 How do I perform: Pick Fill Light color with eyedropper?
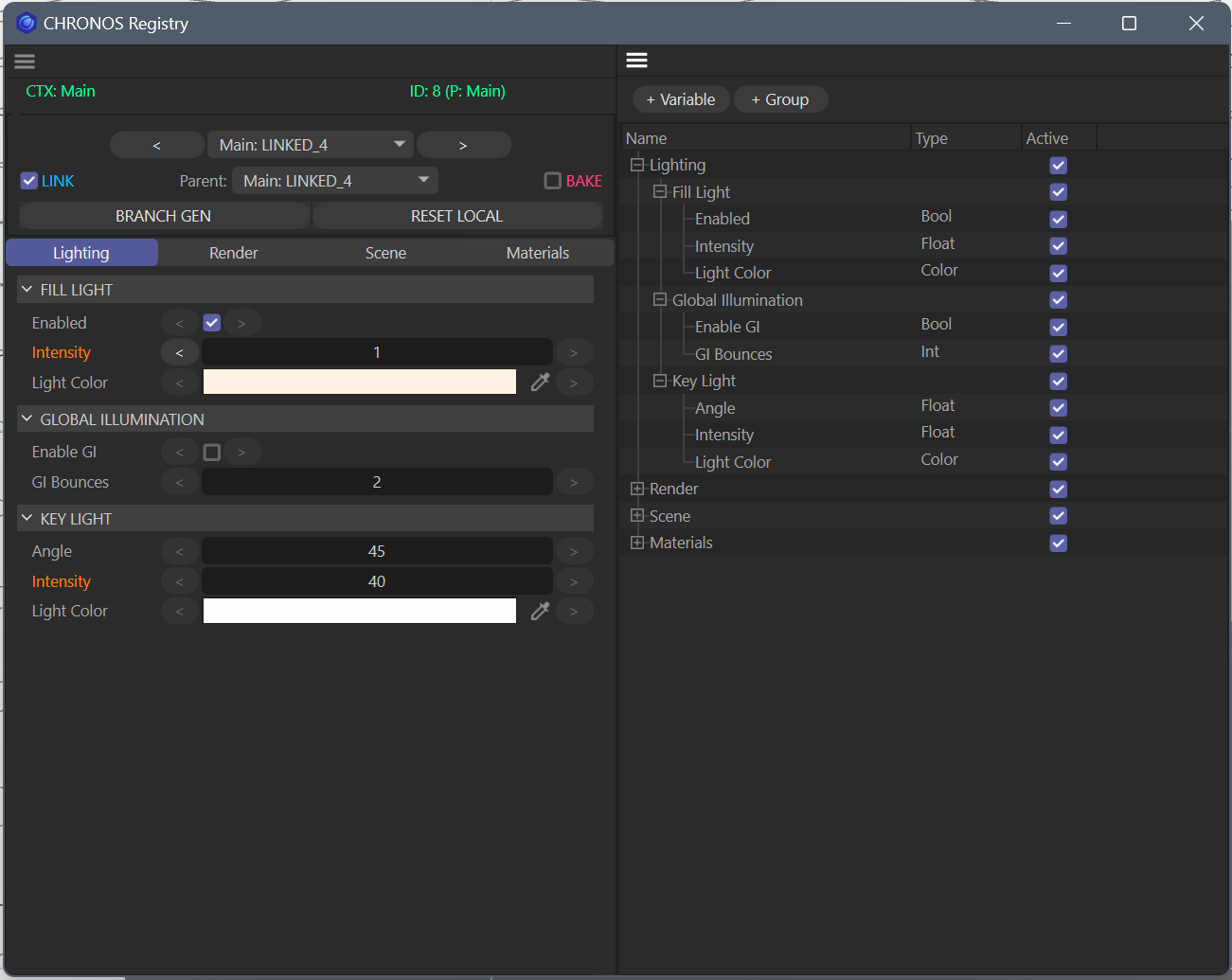540,383
